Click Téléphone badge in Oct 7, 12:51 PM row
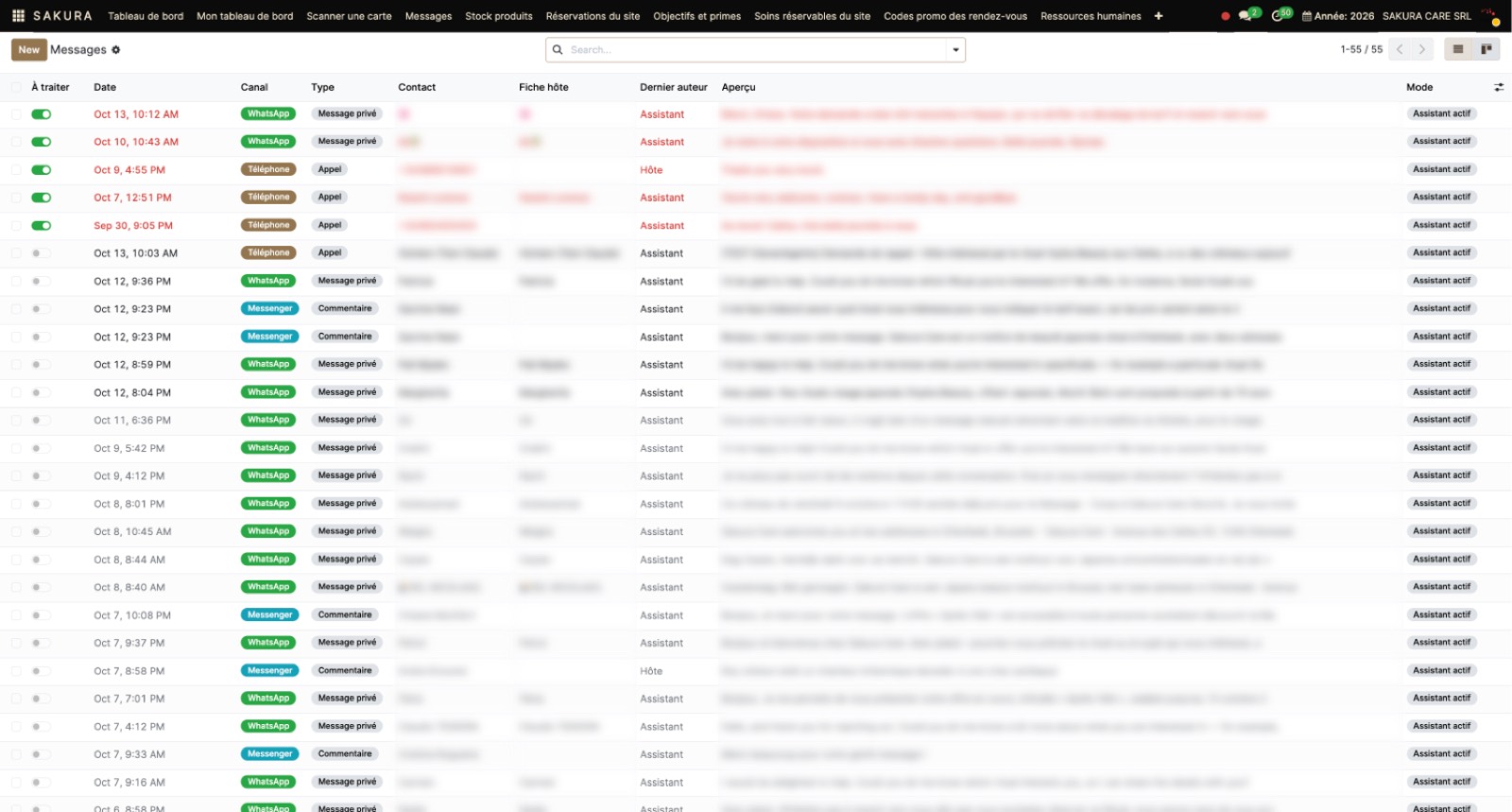 (268, 198)
